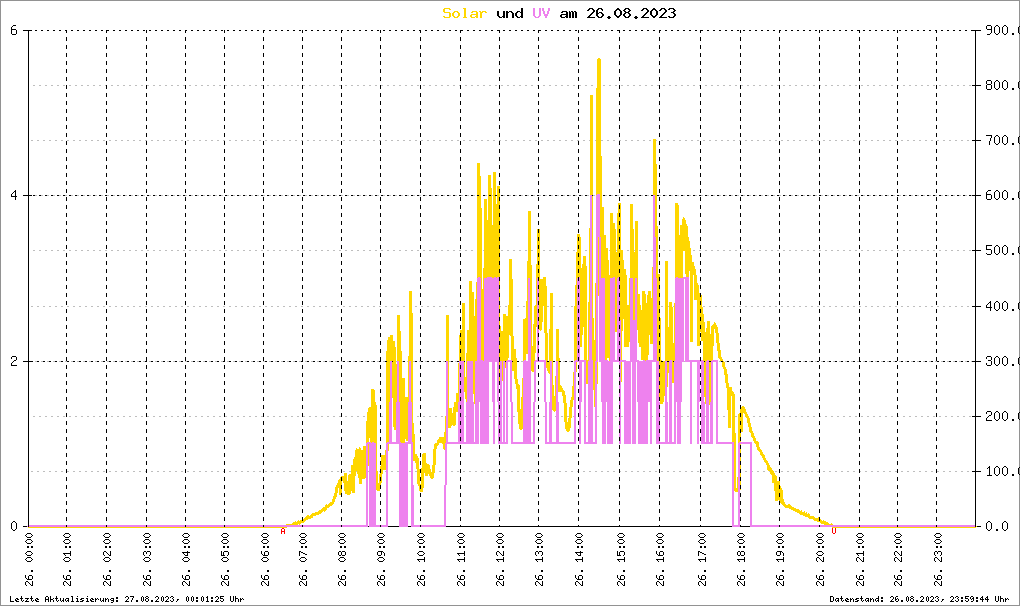Click the right axis value 500.0

pos(998,251)
